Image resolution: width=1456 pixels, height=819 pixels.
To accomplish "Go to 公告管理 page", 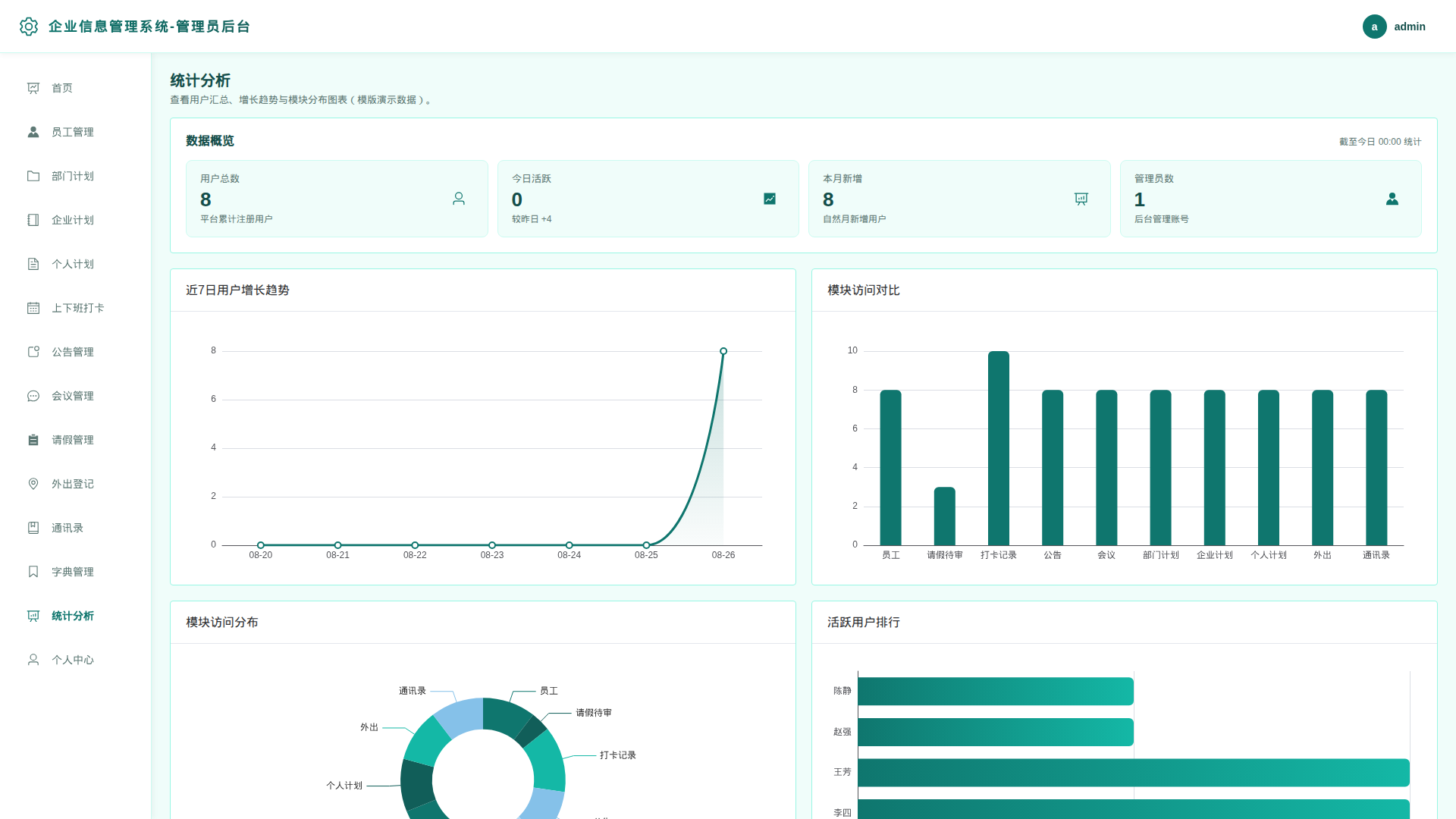I will (76, 352).
